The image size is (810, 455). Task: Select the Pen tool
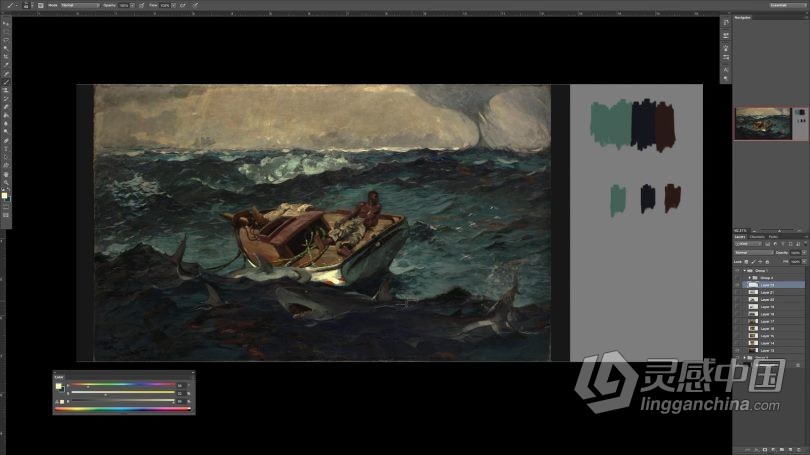pos(7,140)
